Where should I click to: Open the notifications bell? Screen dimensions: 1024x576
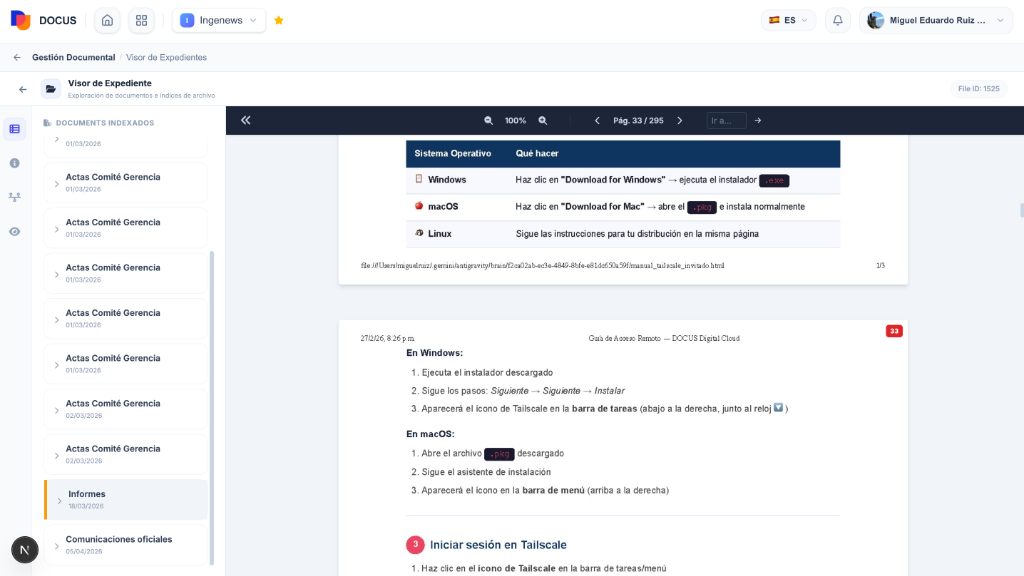(837, 20)
